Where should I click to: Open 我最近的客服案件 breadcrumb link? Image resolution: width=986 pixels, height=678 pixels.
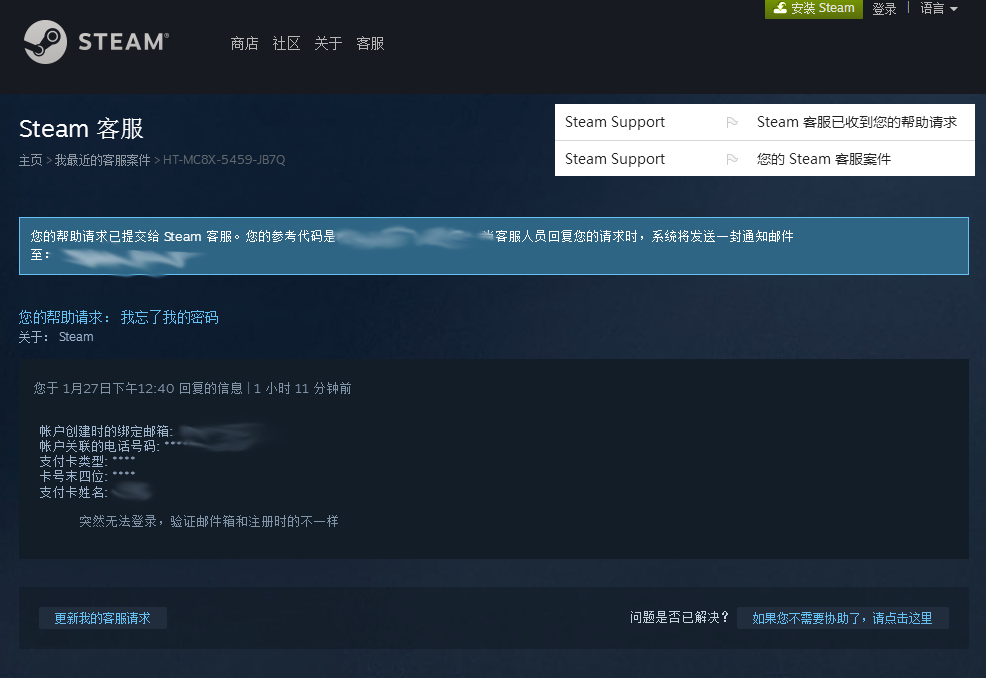tap(102, 160)
